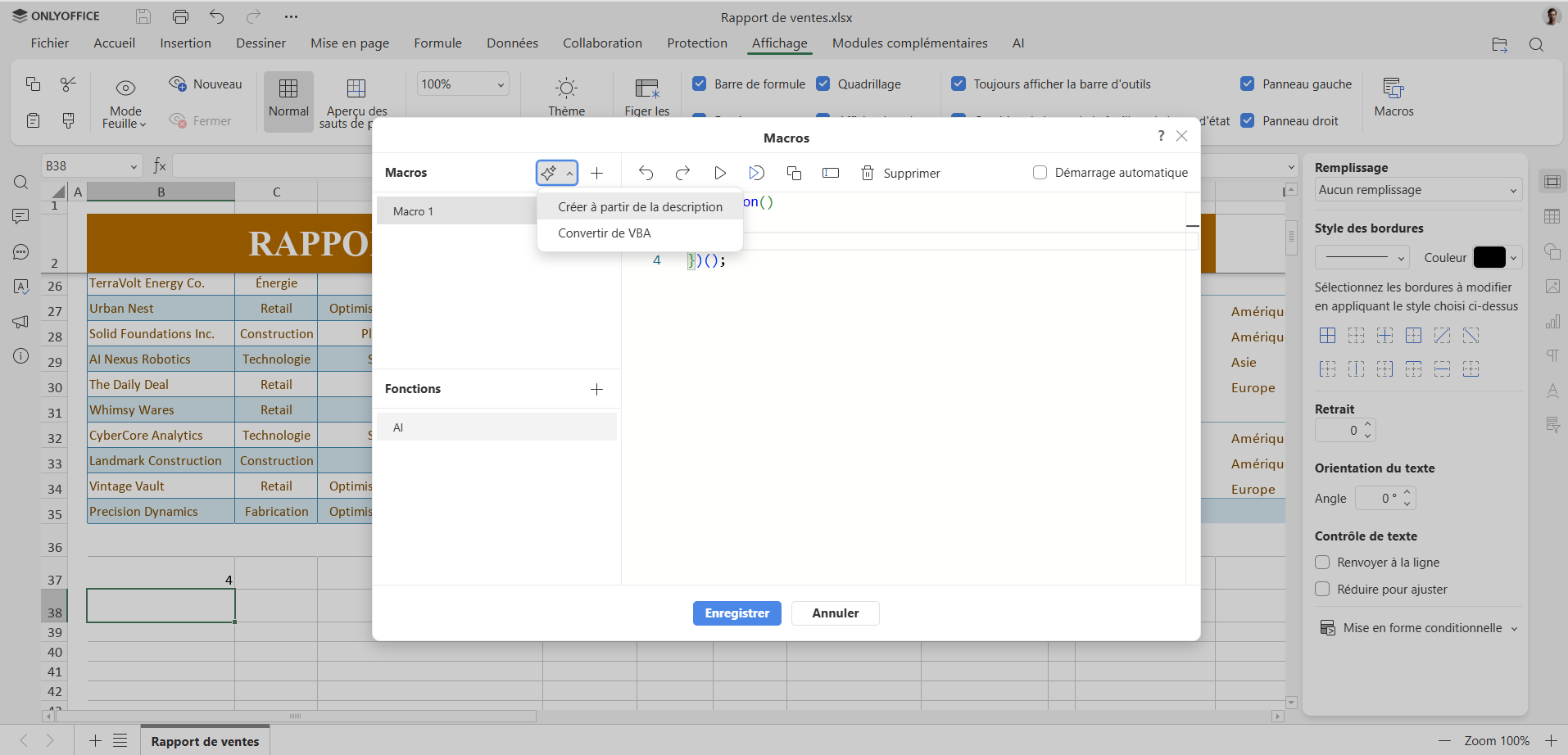Screen dimensions: 1568x755
Task: Toggle the AI macro generation dropdown
Action: pos(557,173)
